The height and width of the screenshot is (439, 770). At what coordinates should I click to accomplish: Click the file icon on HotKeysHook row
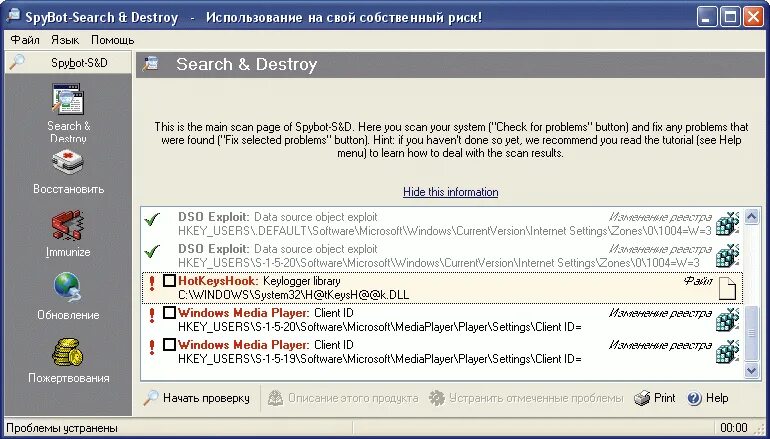(x=727, y=288)
